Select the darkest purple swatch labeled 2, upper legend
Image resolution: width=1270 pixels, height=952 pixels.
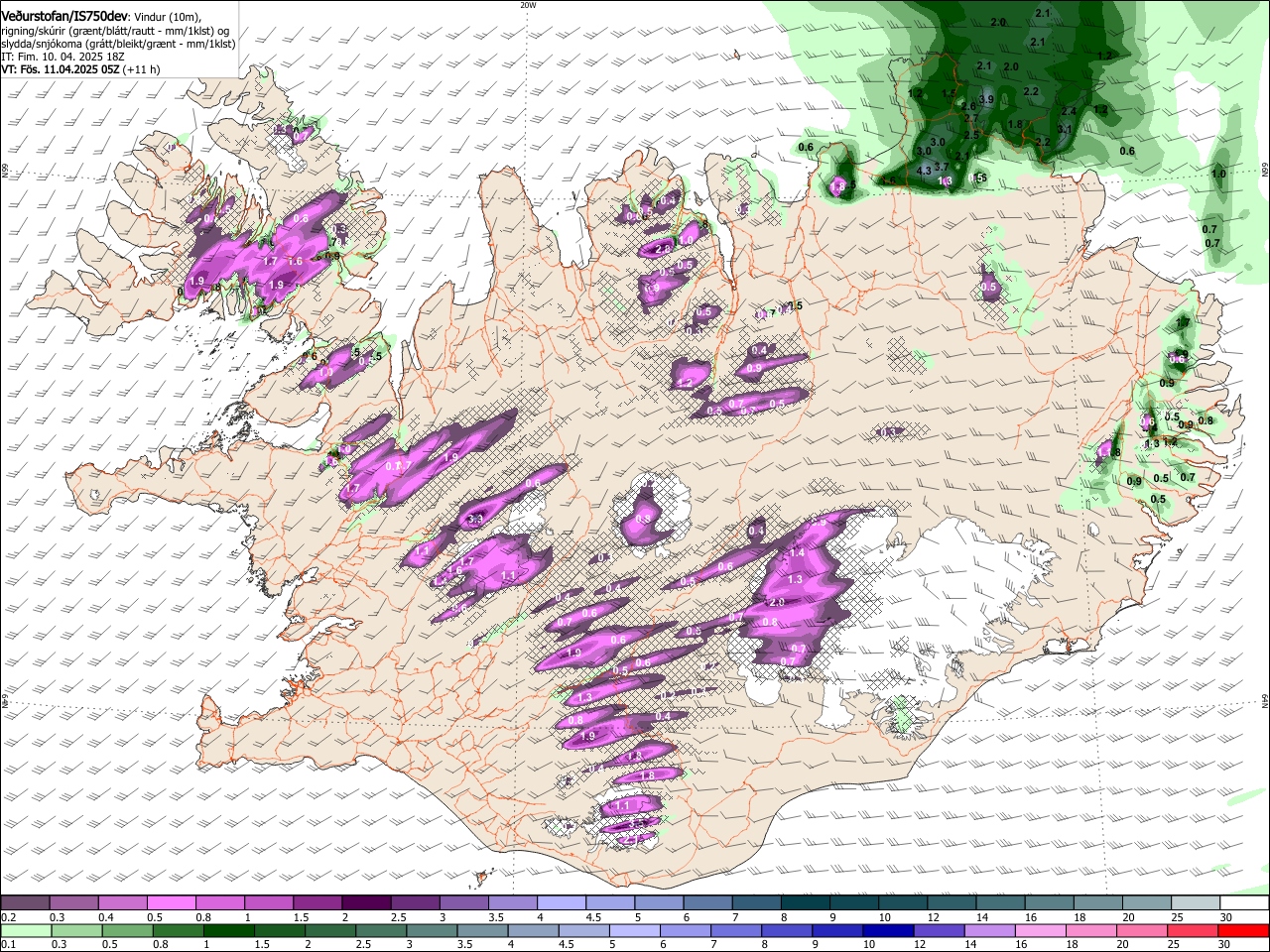click(x=365, y=903)
